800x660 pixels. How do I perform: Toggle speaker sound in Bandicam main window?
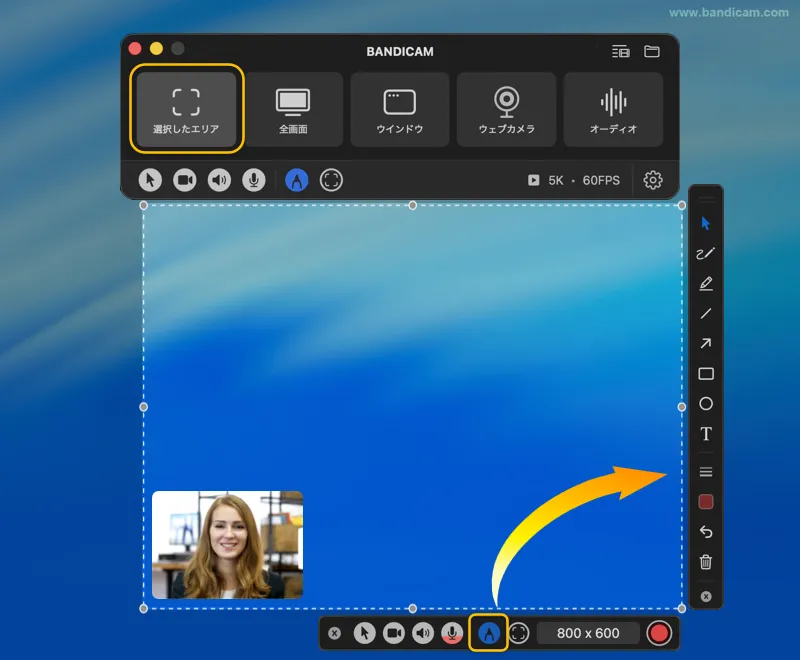click(219, 180)
